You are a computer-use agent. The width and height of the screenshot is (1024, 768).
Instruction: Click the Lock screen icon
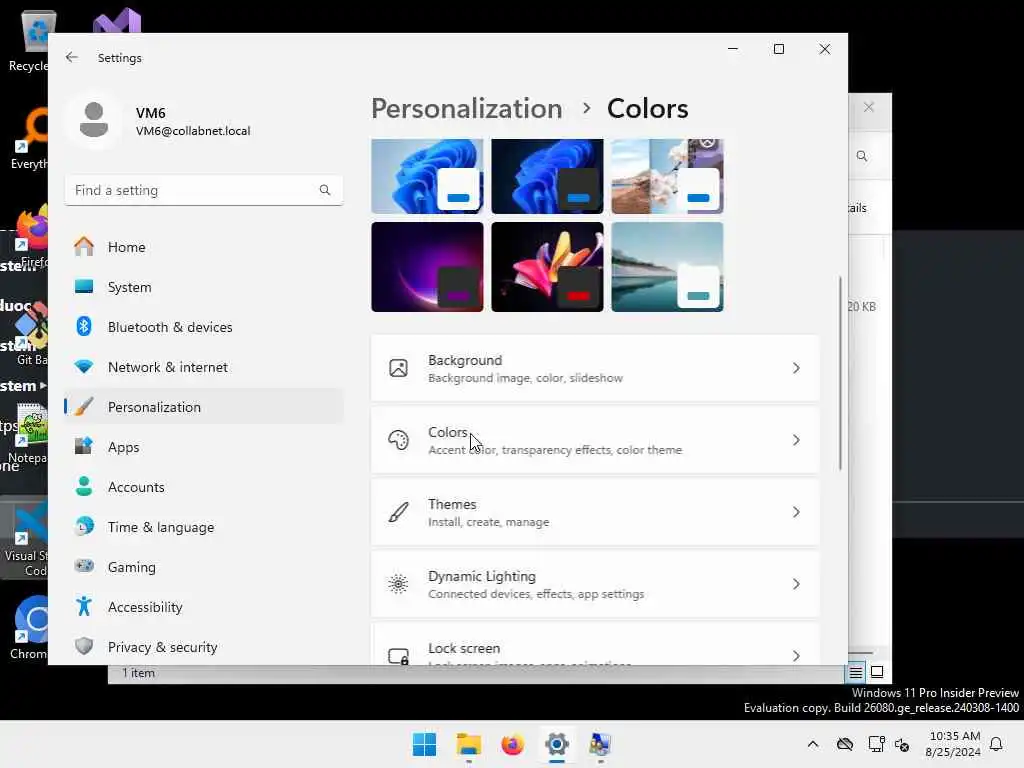398,656
